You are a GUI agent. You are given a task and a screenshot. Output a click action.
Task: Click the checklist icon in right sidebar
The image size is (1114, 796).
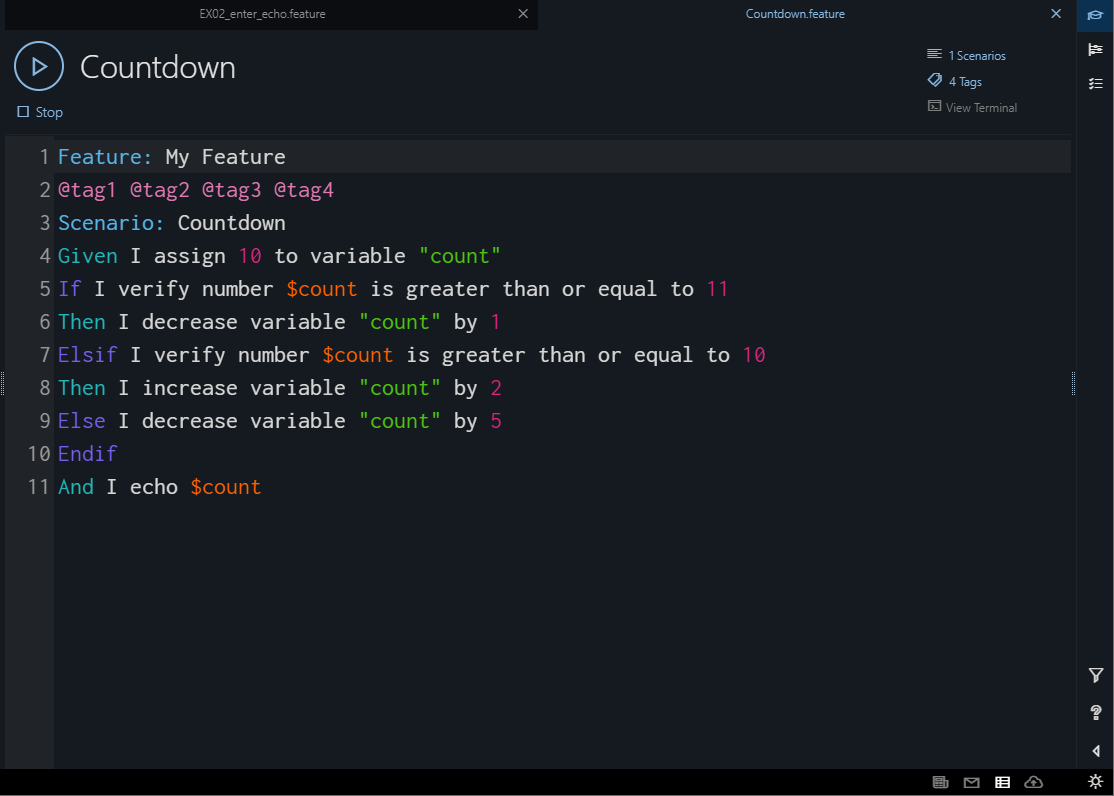[1095, 84]
